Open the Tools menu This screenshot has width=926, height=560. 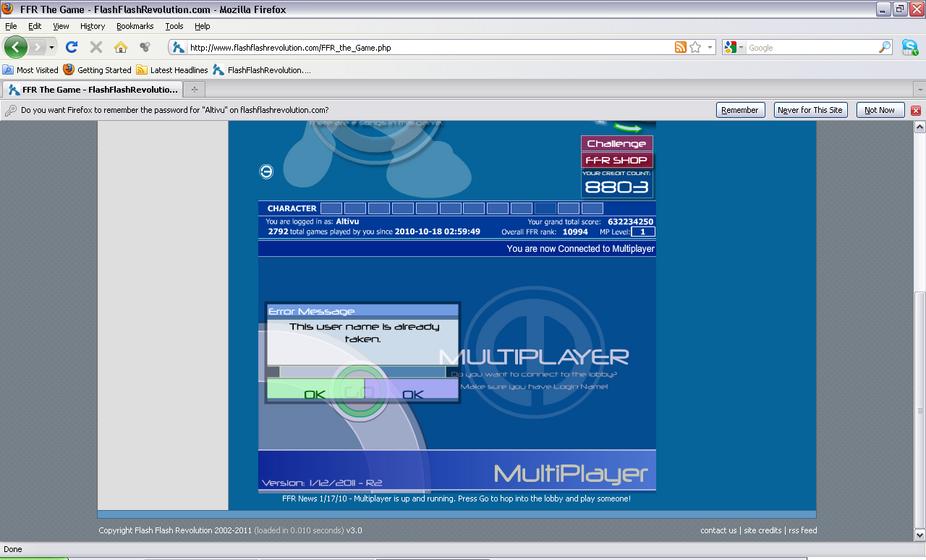[174, 26]
